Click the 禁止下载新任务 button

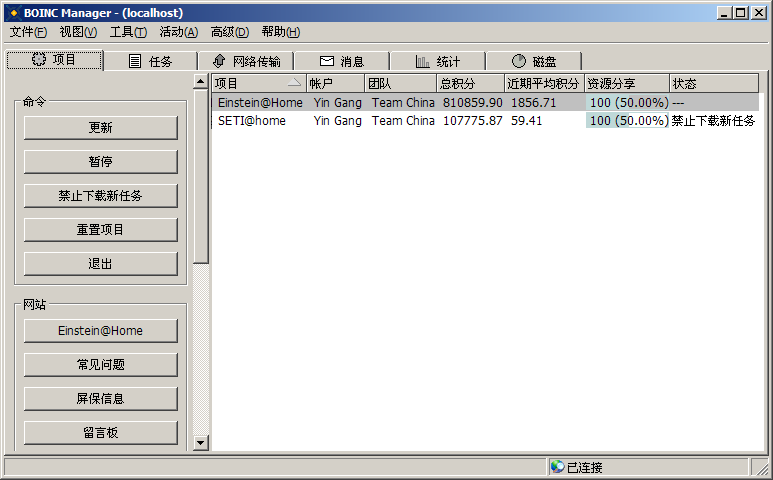pyautogui.click(x=101, y=196)
